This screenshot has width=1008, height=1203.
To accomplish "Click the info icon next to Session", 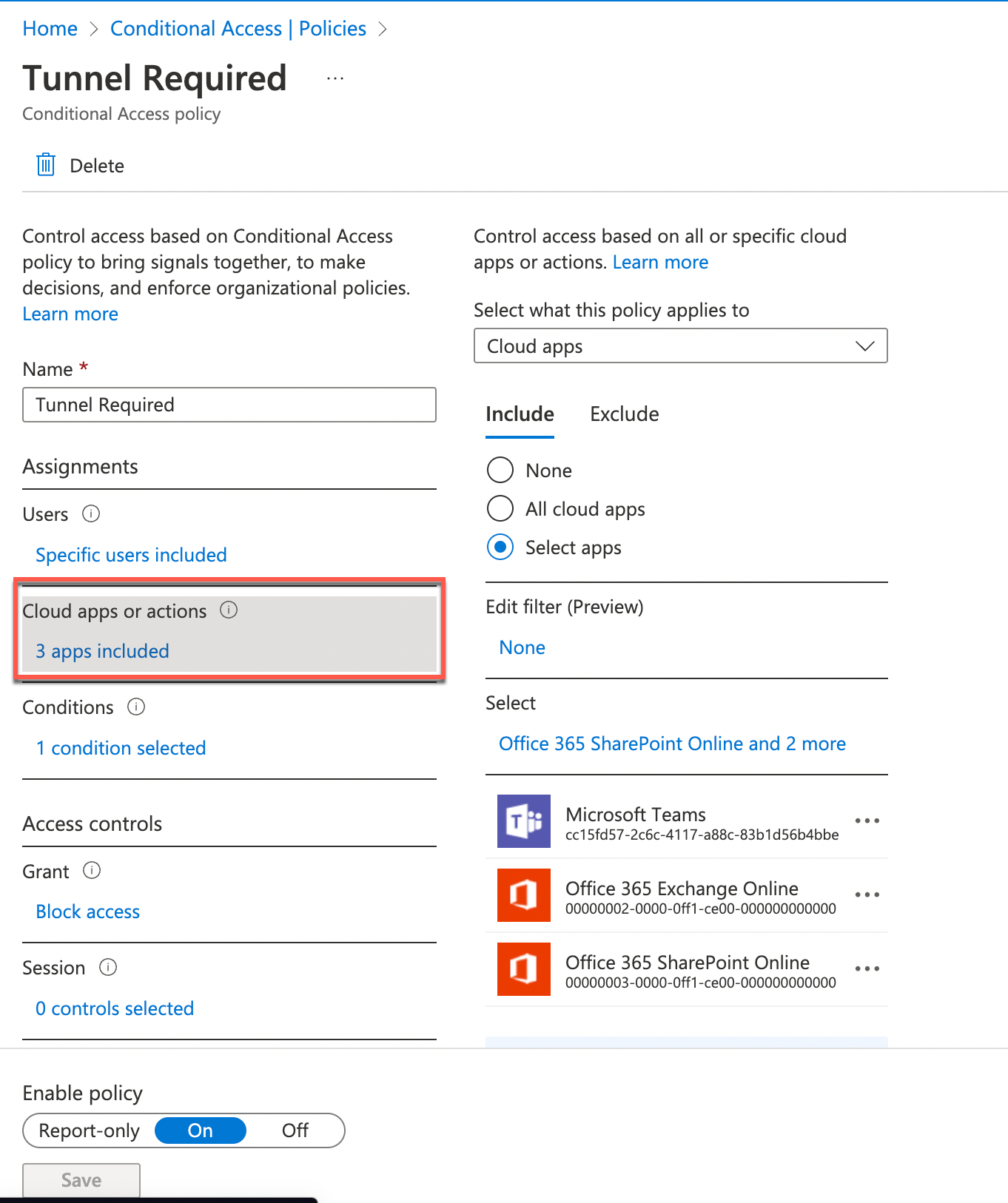I will tap(108, 967).
